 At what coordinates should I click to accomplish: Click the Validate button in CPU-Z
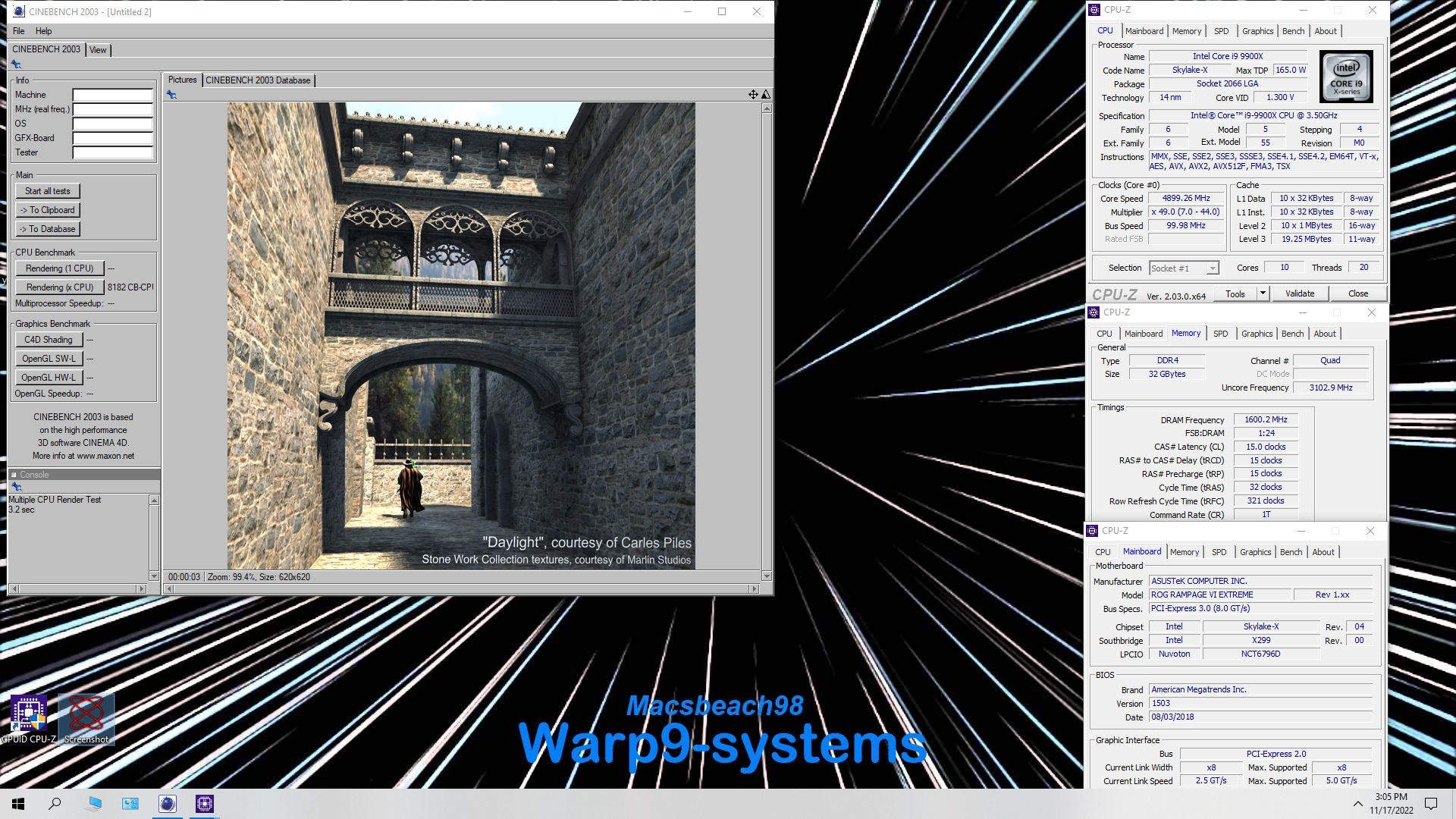(x=1300, y=293)
